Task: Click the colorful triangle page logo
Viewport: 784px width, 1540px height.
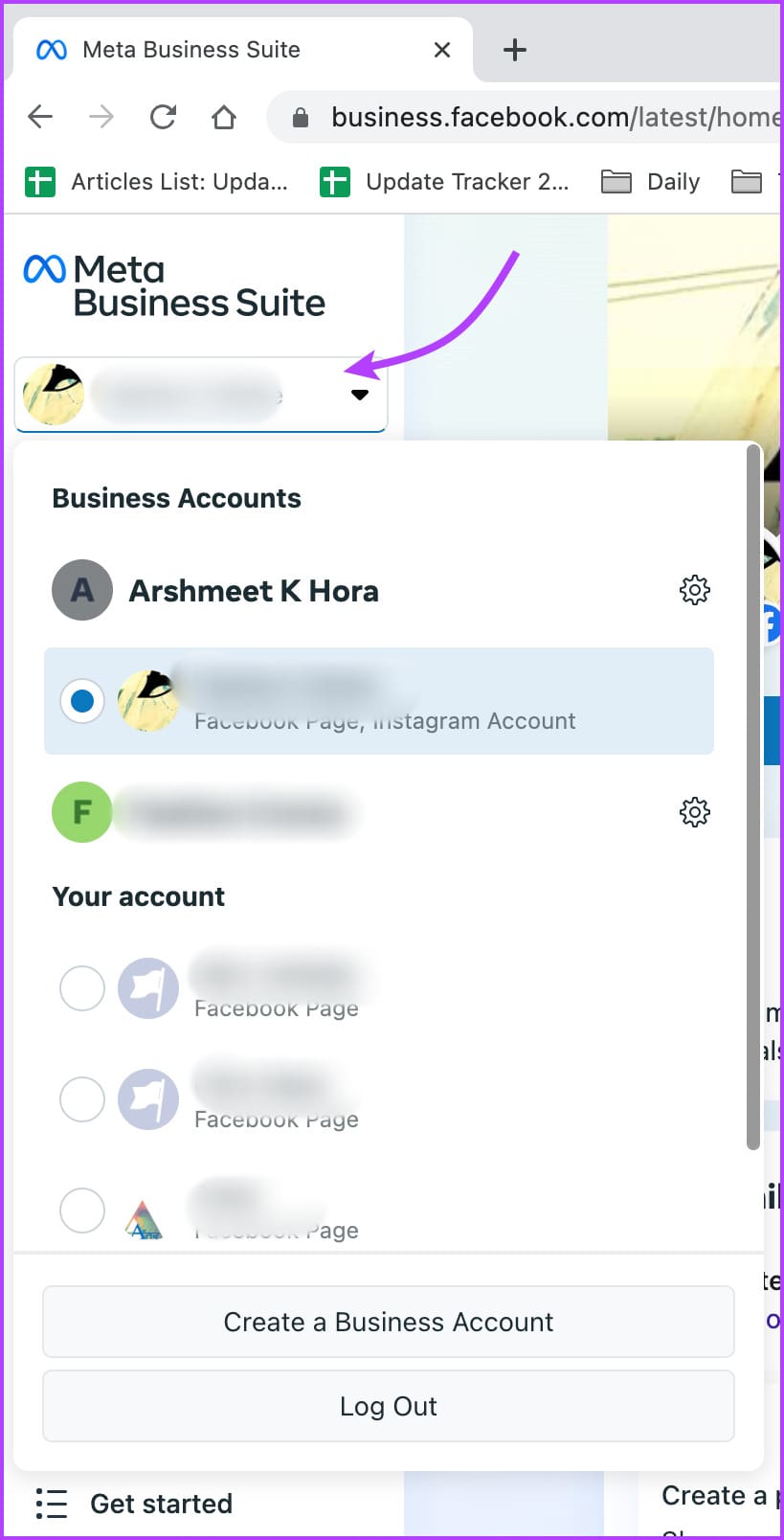Action: pos(145,1219)
